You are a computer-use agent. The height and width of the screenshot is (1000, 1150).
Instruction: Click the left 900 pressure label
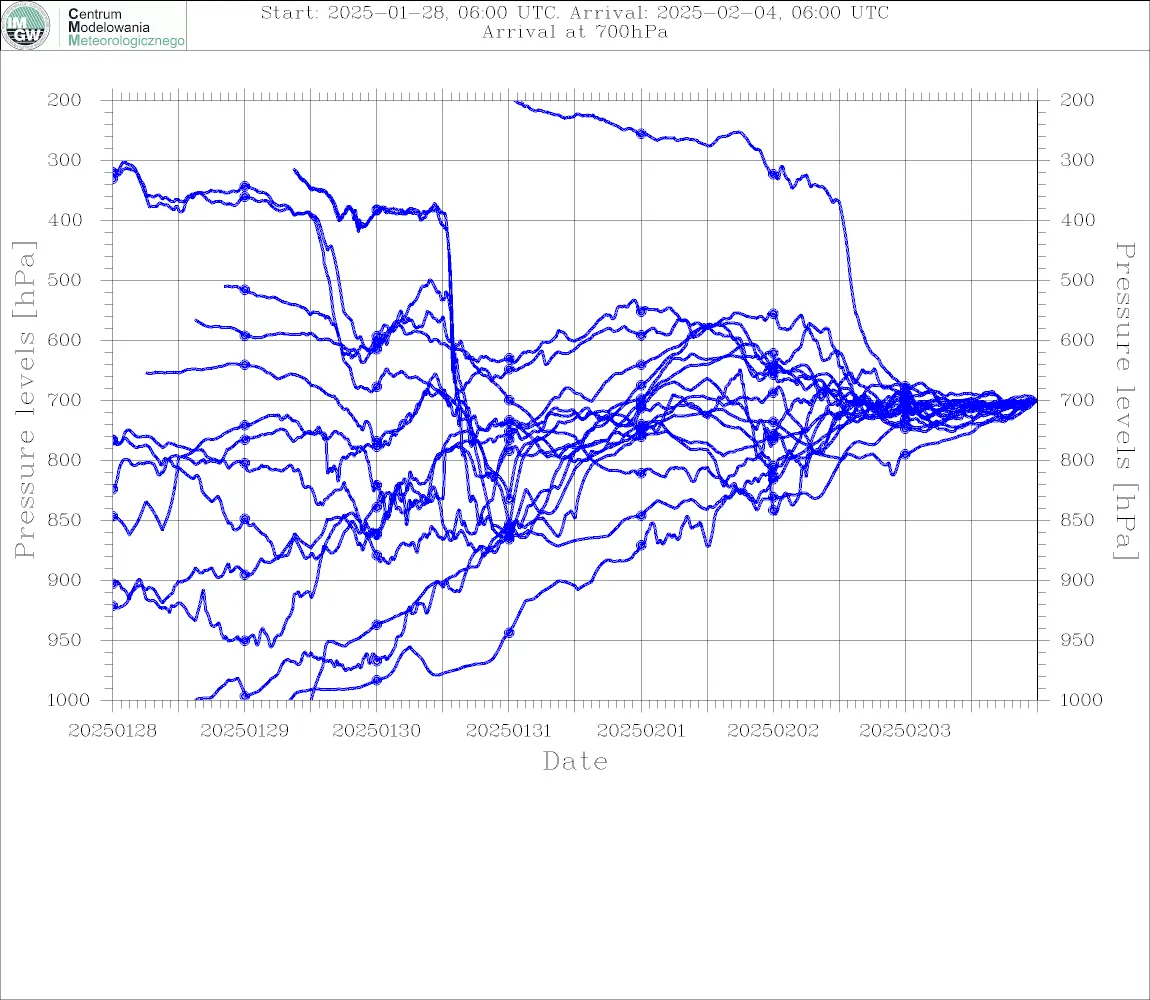64,580
